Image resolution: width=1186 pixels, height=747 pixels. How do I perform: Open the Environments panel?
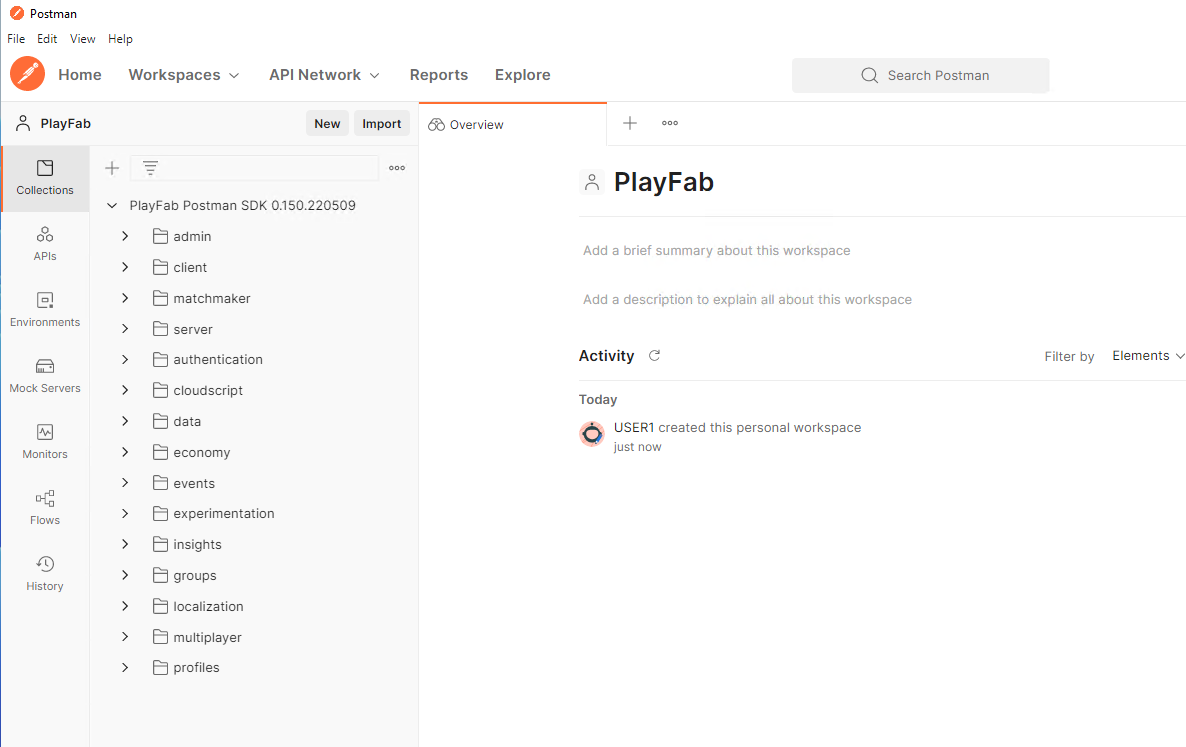(44, 309)
